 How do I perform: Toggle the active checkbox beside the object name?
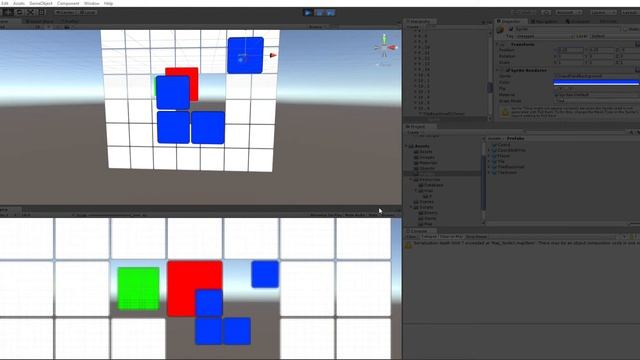(511, 29)
